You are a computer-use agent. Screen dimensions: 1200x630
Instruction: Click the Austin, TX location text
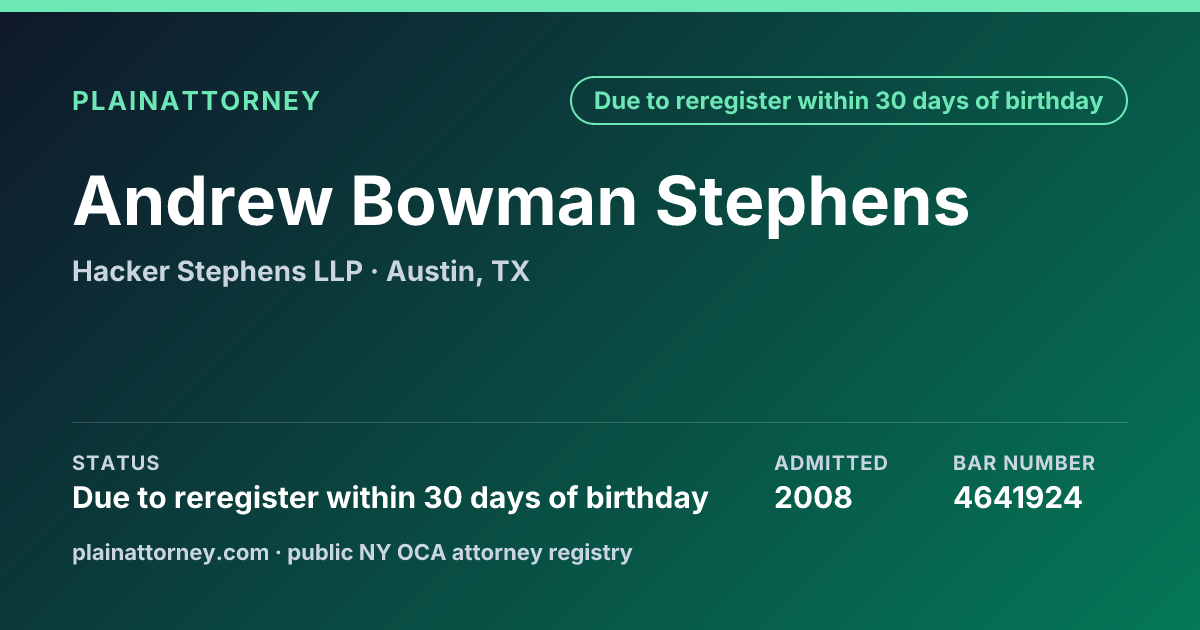[458, 271]
